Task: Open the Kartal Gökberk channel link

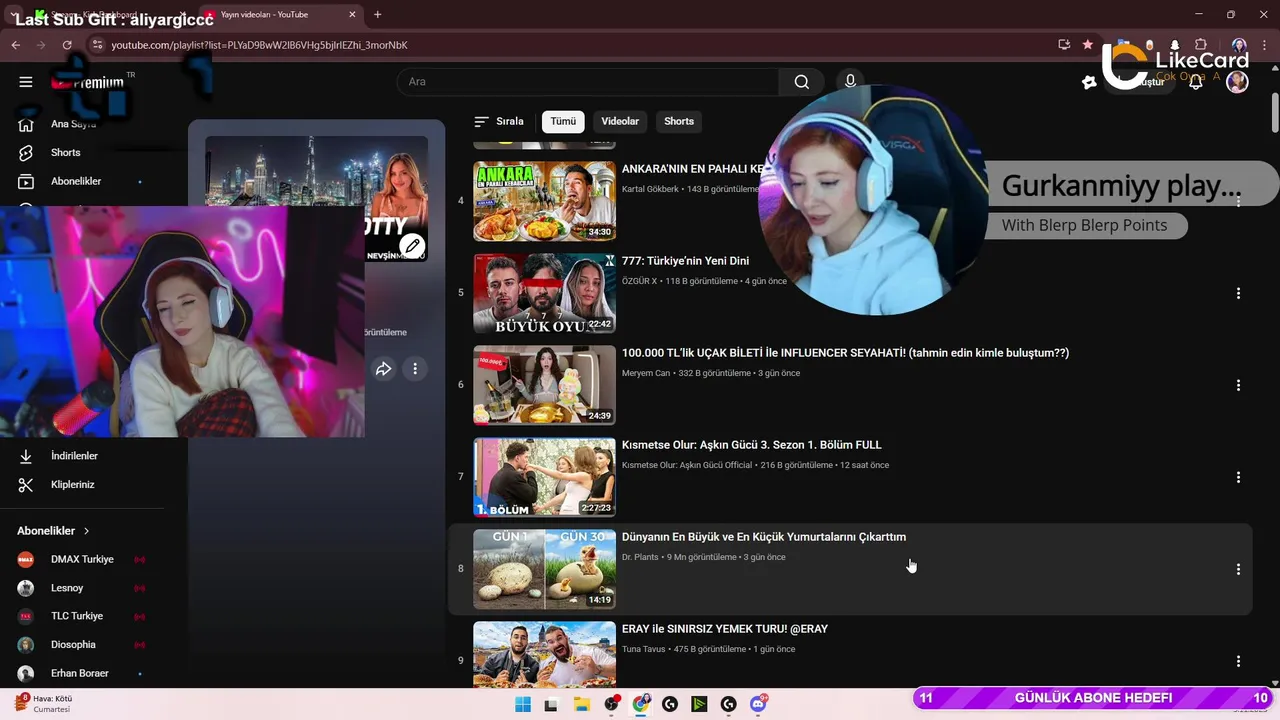Action: 650,189
